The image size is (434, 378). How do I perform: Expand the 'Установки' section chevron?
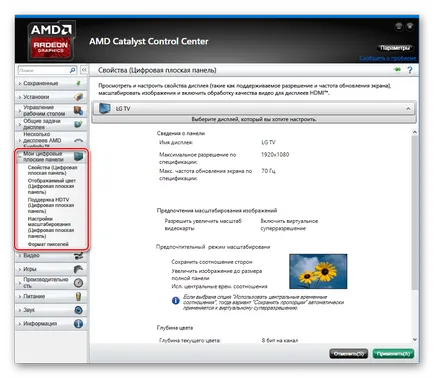pyautogui.click(x=20, y=97)
